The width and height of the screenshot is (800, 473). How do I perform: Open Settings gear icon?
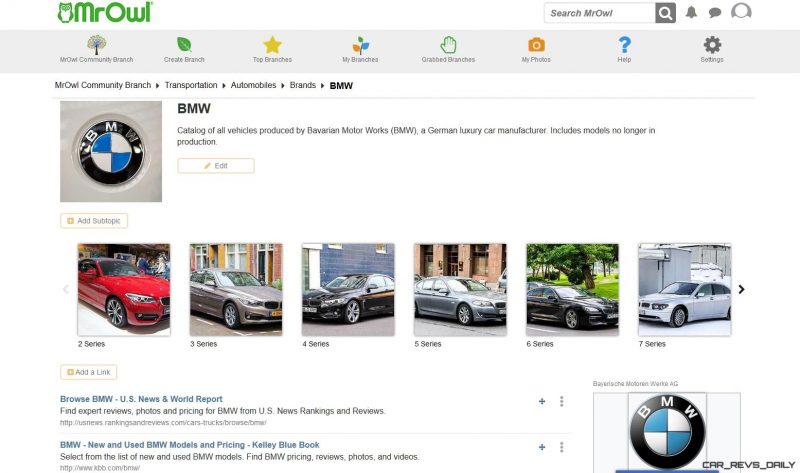tap(712, 45)
